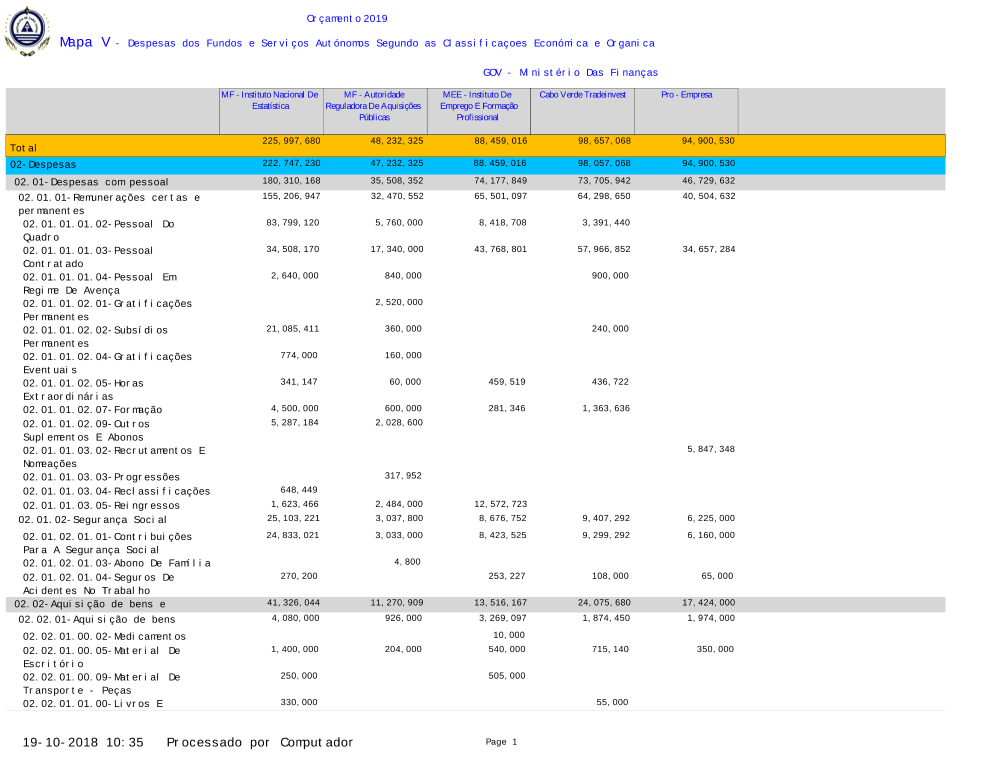Viewport: 1000px width, 773px height.
Task: Select the 'Mapa V' heading
Action: tap(84, 42)
